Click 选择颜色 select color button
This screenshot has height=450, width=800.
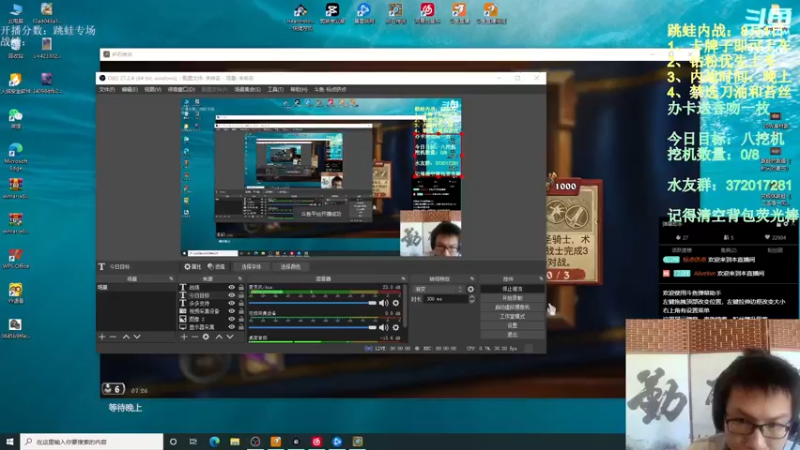click(290, 266)
